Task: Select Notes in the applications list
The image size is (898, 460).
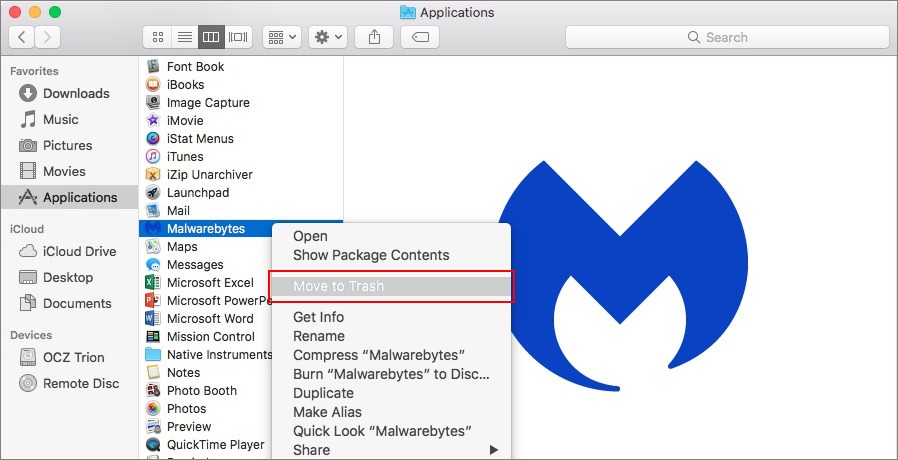Action: (x=205, y=372)
